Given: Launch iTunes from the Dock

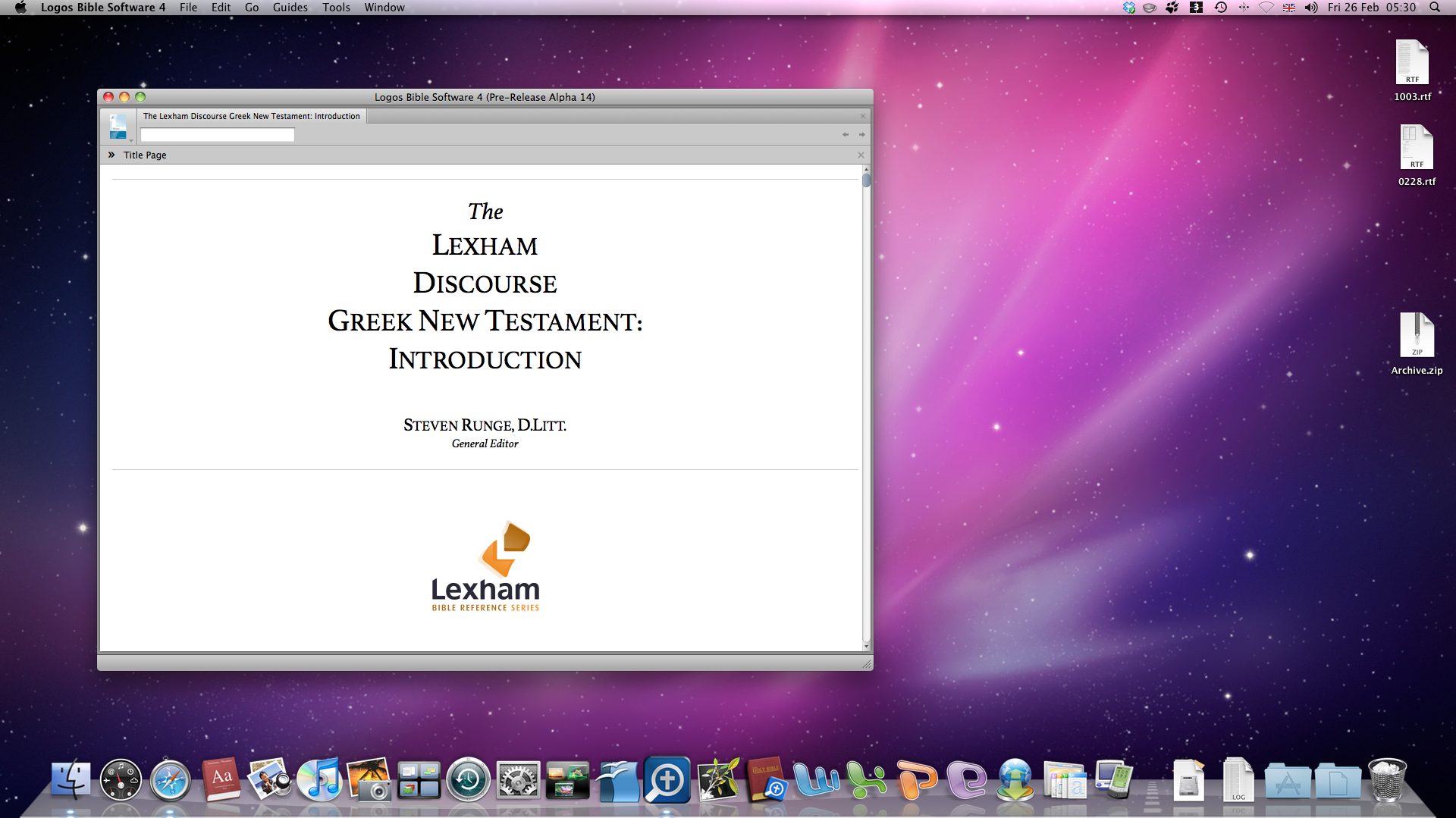Looking at the screenshot, I should [x=319, y=780].
